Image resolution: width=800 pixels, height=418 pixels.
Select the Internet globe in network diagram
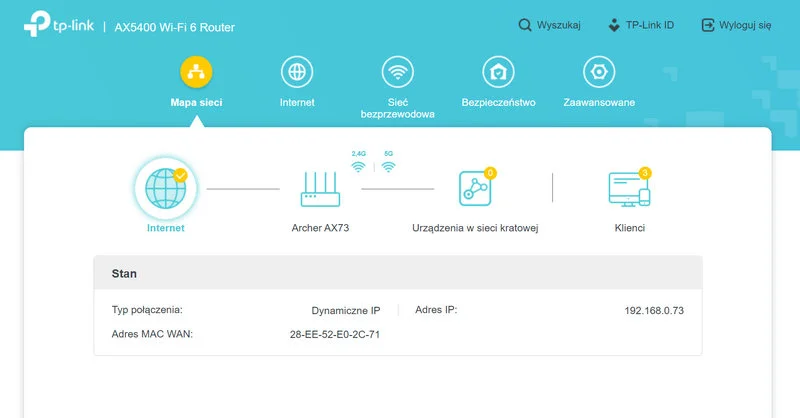tap(165, 188)
